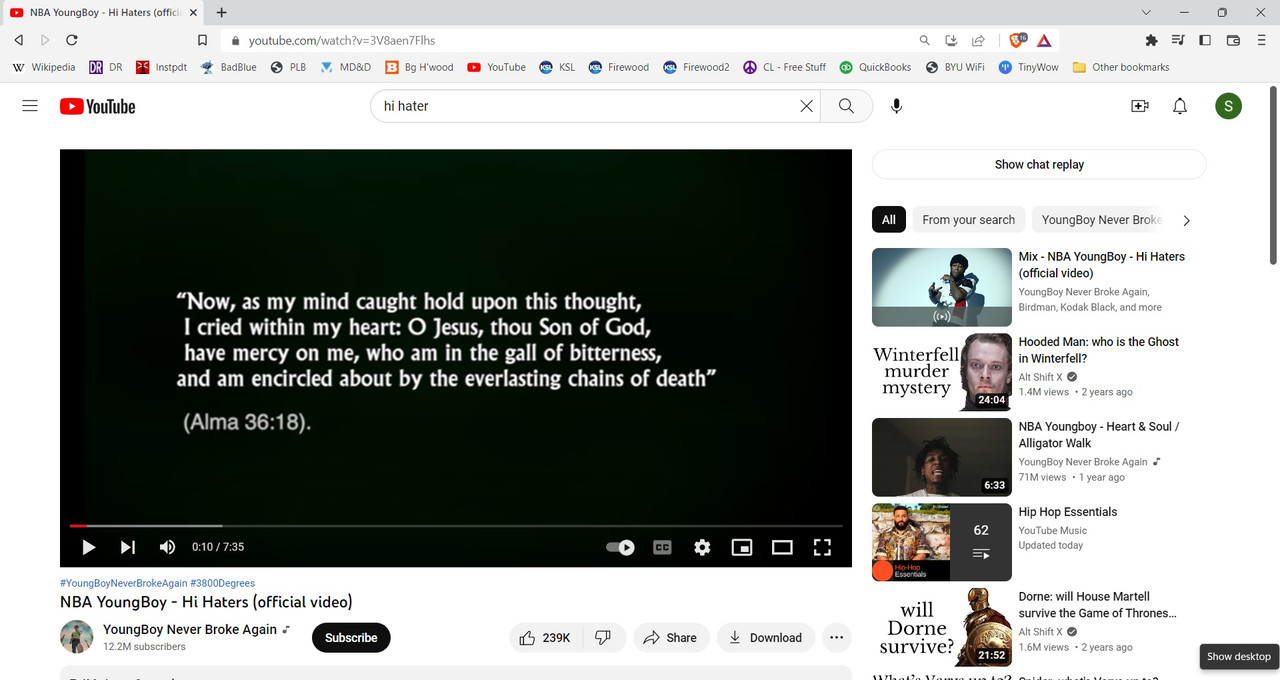Mute the video volume
Screen dimensions: 1280x680
[167, 547]
